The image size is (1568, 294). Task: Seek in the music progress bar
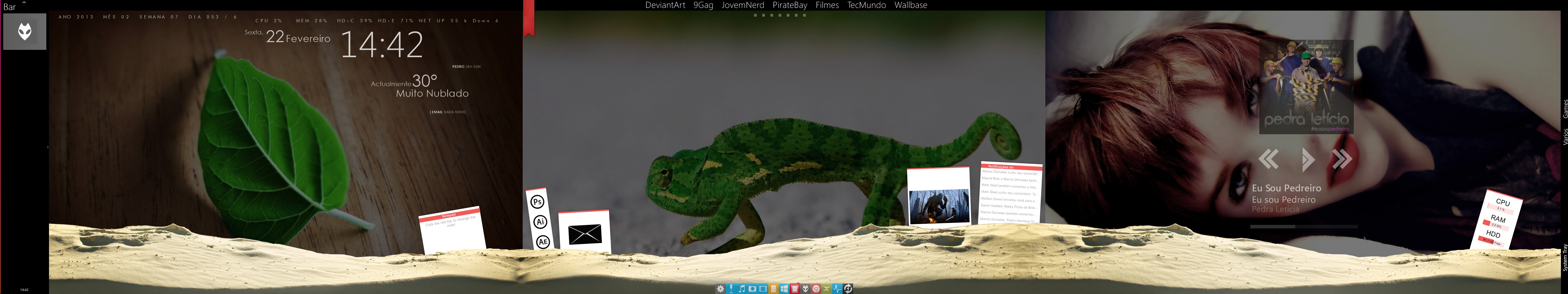[x=1304, y=226]
